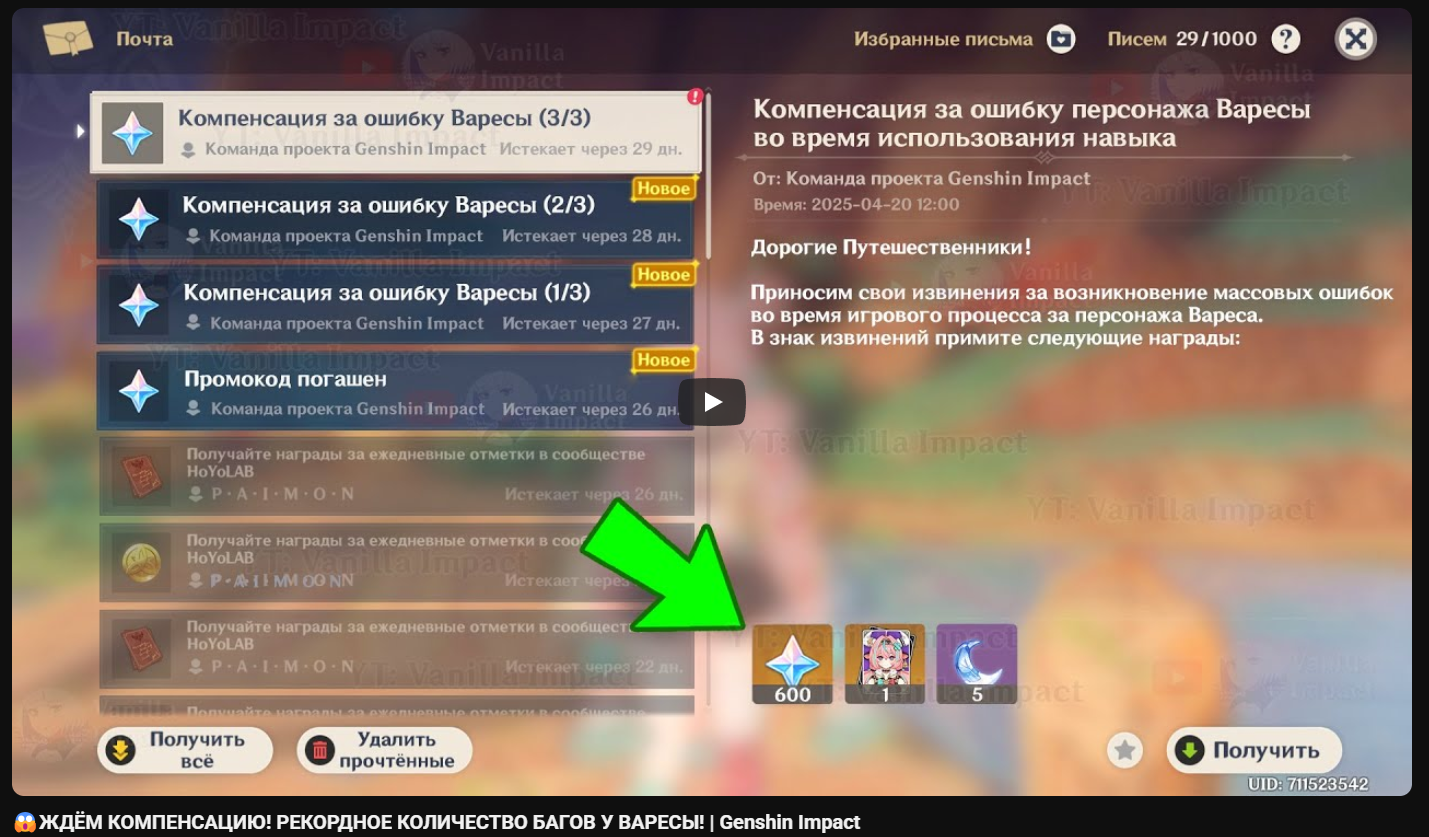This screenshot has width=1429, height=837.
Task: Open the HoYoLAB mail expiring in 22 дн.
Action: 396,648
